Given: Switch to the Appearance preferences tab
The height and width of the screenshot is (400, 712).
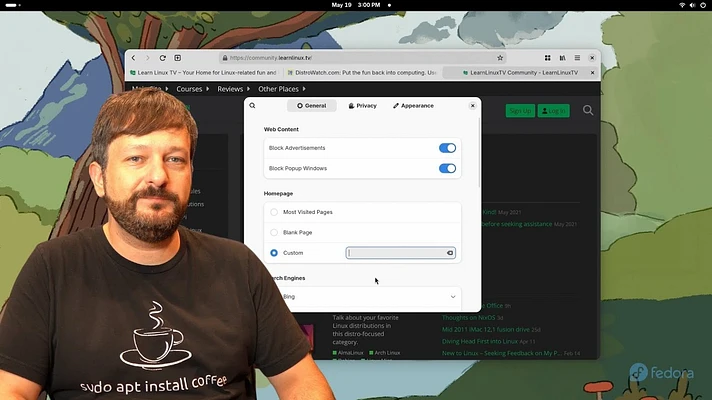Looking at the screenshot, I should 413,106.
